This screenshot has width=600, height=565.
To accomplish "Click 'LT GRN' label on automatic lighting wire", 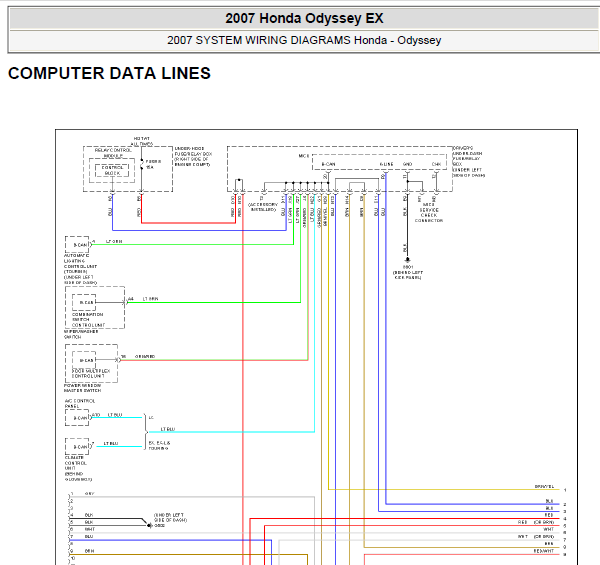I will (114, 241).
